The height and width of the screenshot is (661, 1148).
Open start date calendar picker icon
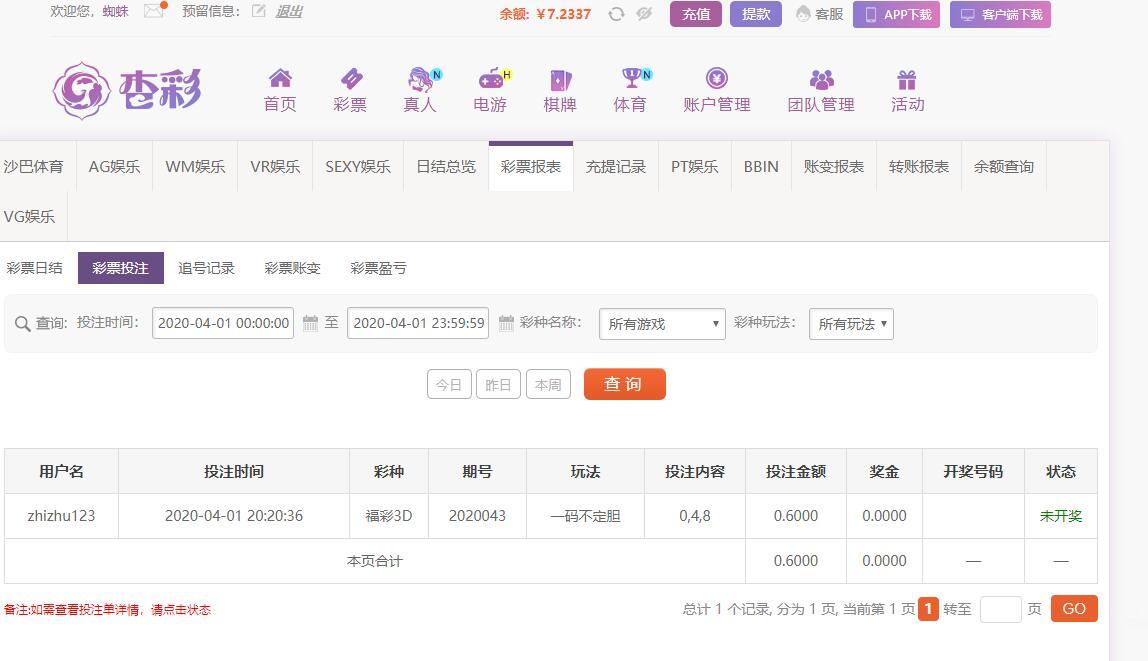coord(310,323)
